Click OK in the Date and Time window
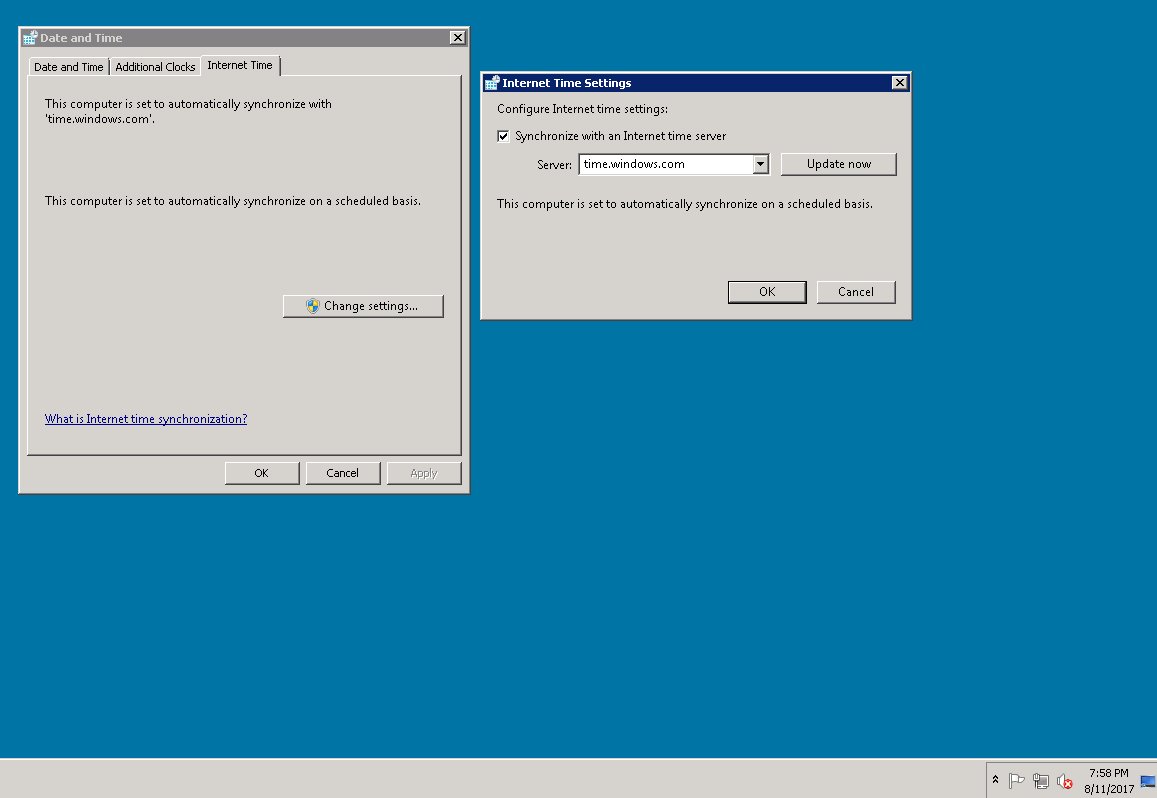The image size is (1157, 798). tap(262, 473)
